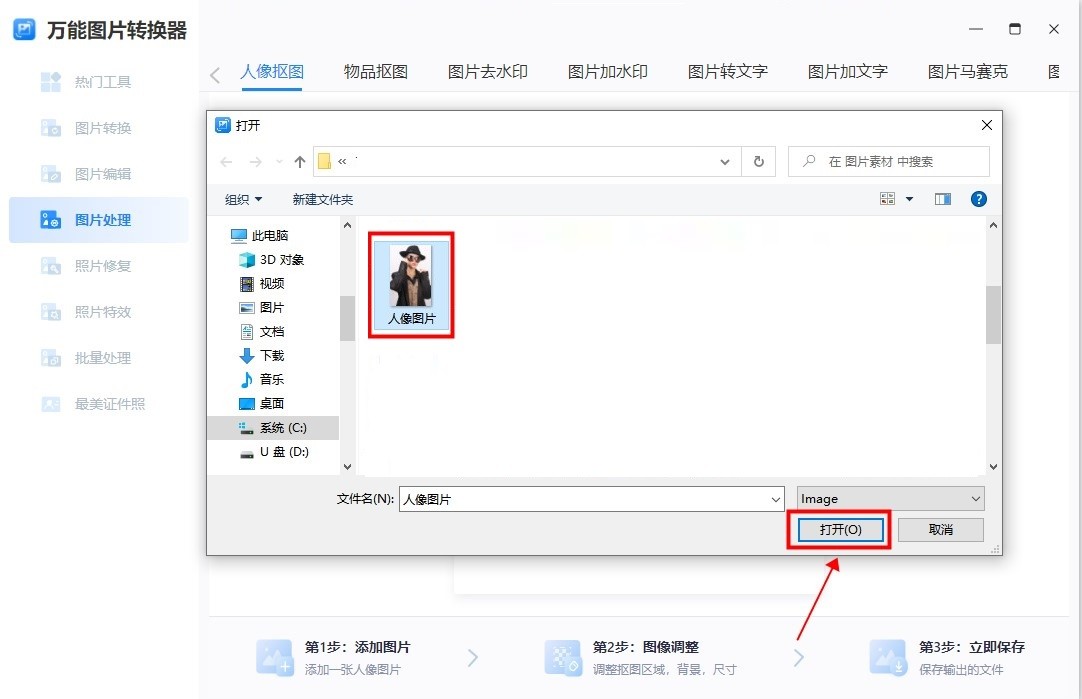This screenshot has width=1082, height=699.
Task: Create a folder via 新建文件夹
Action: (322, 198)
